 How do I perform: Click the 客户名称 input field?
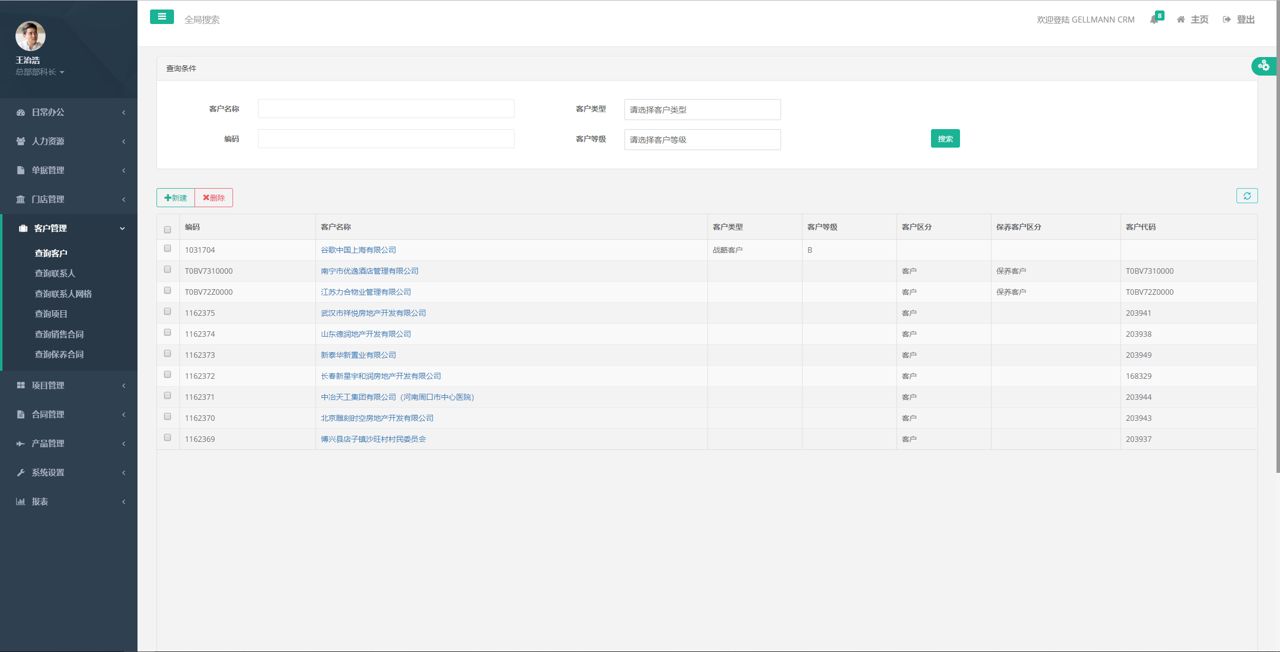(x=386, y=109)
